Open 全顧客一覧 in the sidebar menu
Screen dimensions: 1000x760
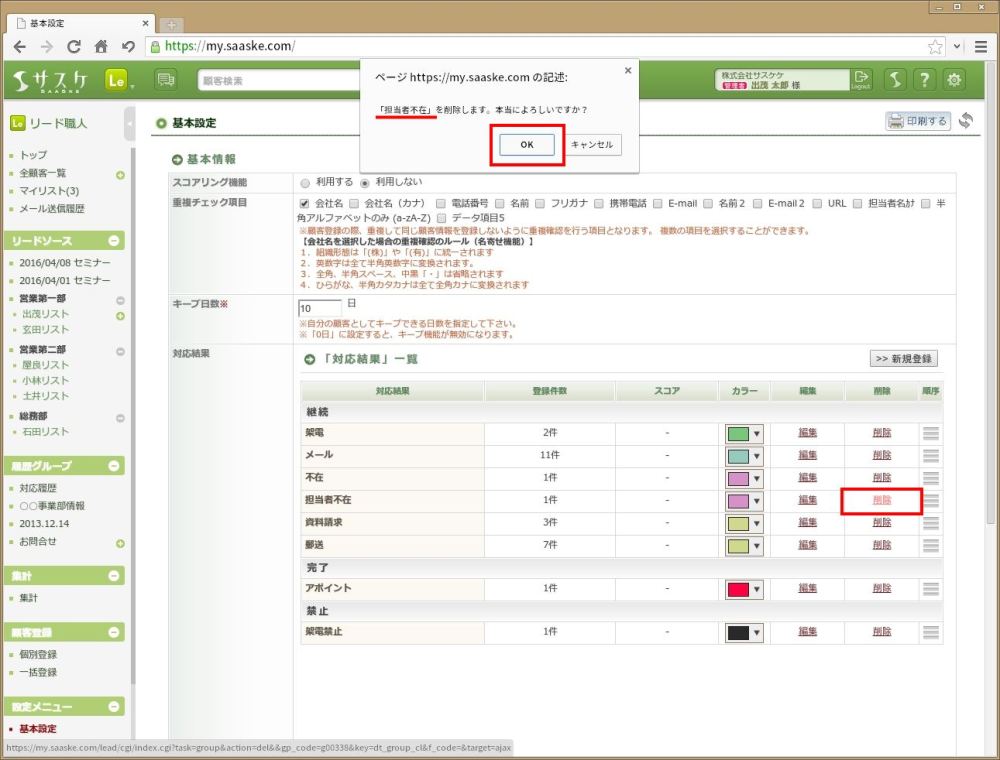[x=43, y=173]
